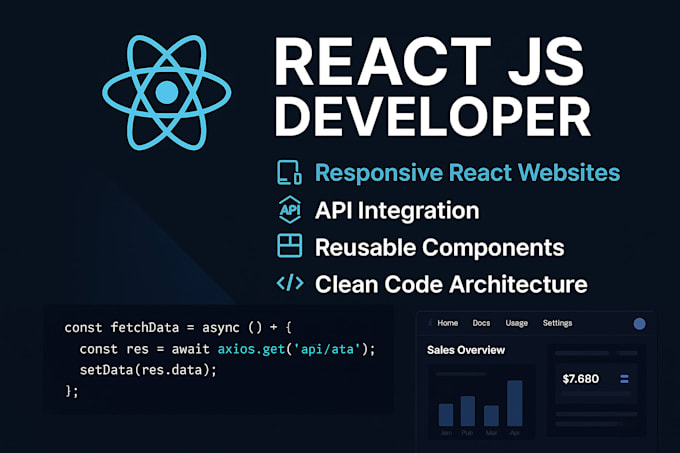Viewport: 680px width, 453px height.
Task: Click the reusable components layout icon
Action: coord(290,246)
